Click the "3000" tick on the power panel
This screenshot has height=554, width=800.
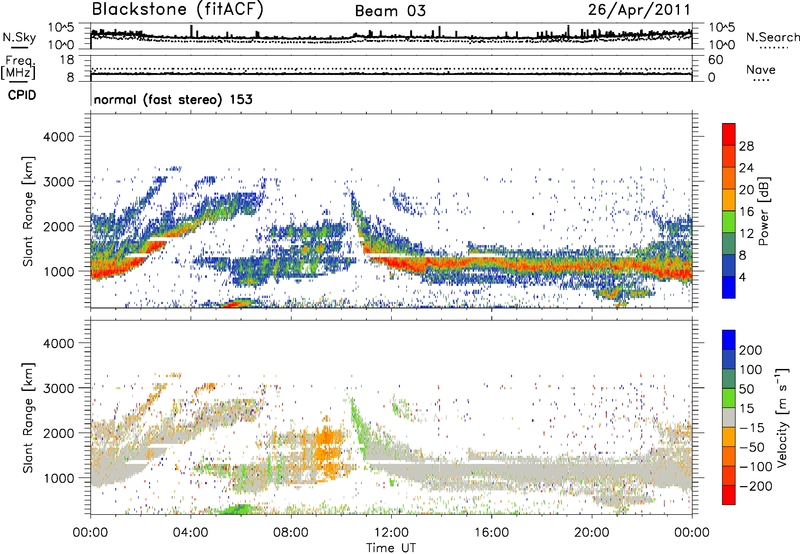(58, 182)
